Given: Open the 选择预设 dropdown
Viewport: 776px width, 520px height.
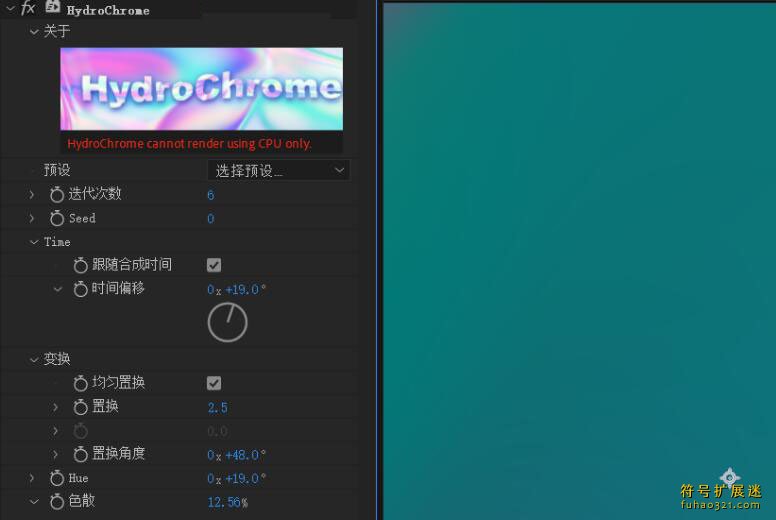Looking at the screenshot, I should [x=279, y=171].
